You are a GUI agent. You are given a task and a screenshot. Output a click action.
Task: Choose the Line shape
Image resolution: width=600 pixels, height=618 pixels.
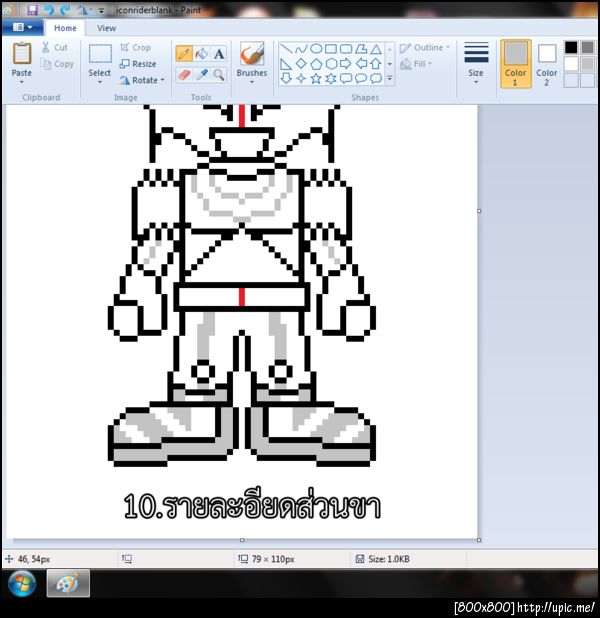click(x=286, y=49)
